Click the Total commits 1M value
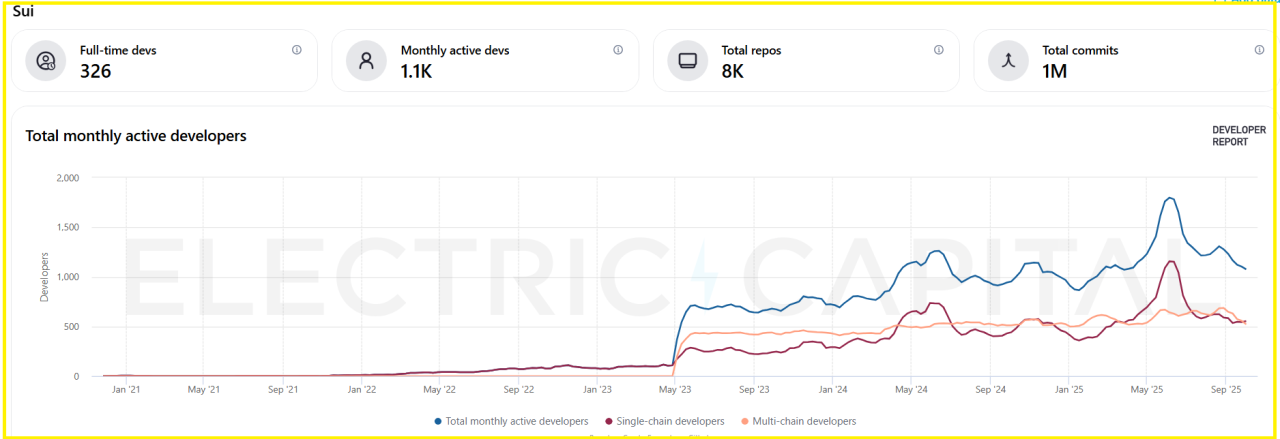Viewport: 1280px width, 439px height. (x=1054, y=71)
